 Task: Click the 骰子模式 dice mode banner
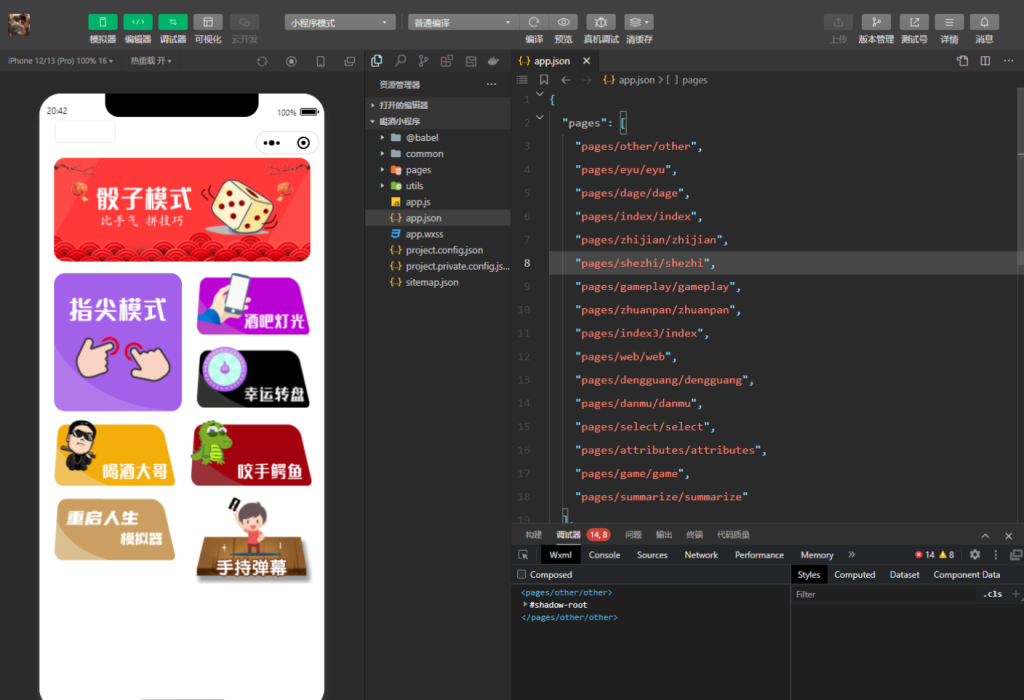(182, 209)
